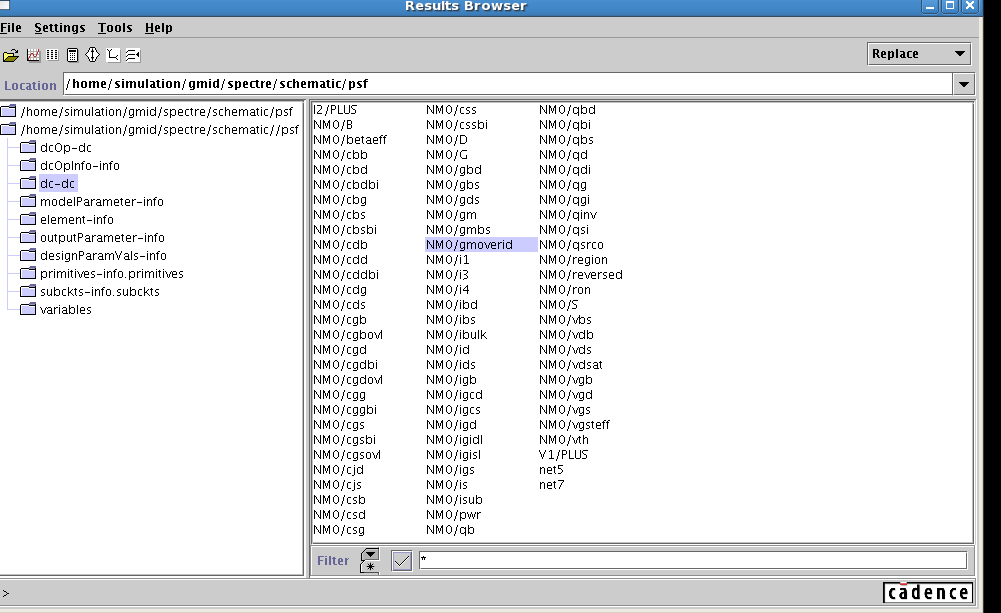Click the Y-branch axis icon in toolbar

113,55
